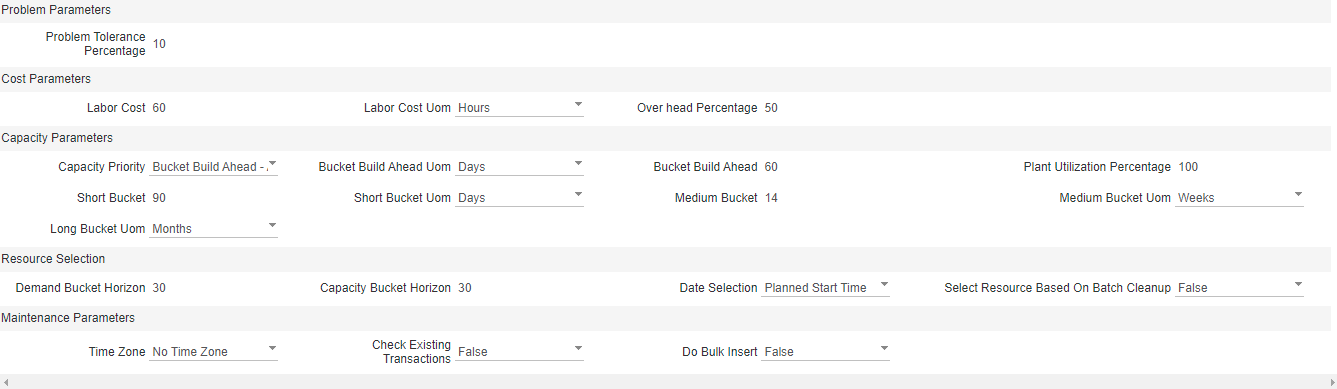Open Check Existing Transactions dropdown
1337x389 pixels.
tap(519, 352)
